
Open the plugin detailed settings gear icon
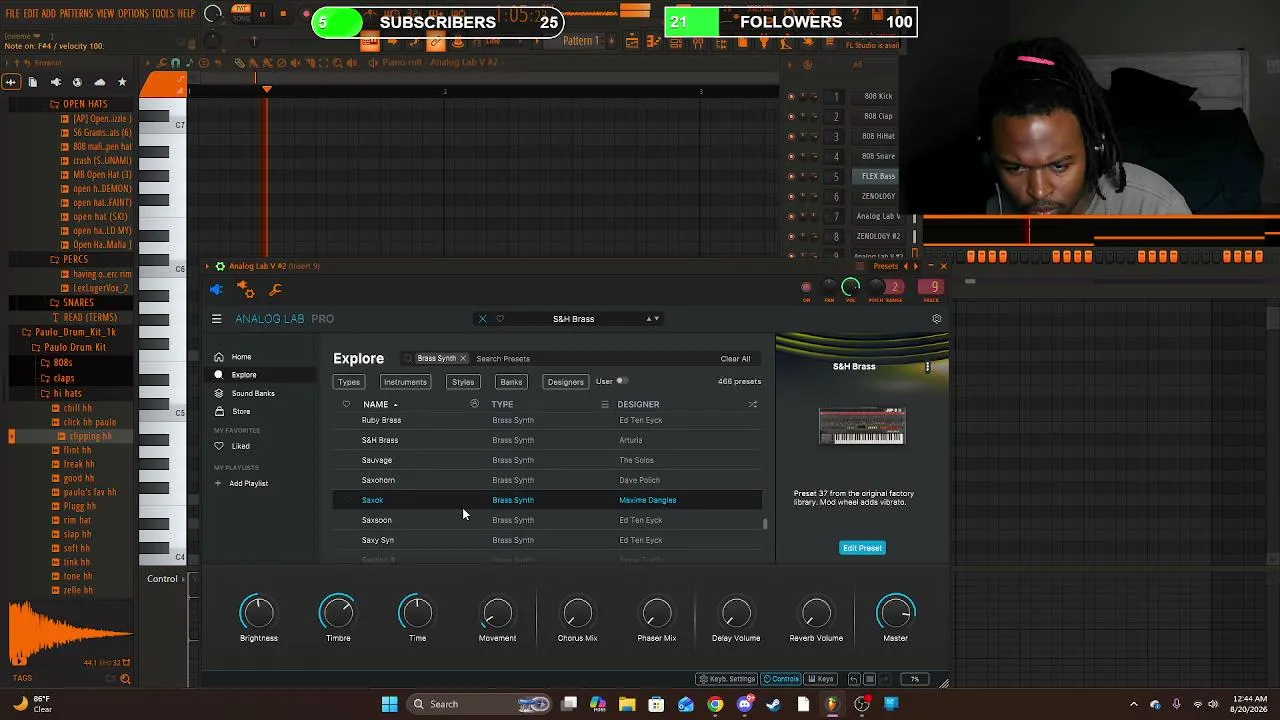245,290
